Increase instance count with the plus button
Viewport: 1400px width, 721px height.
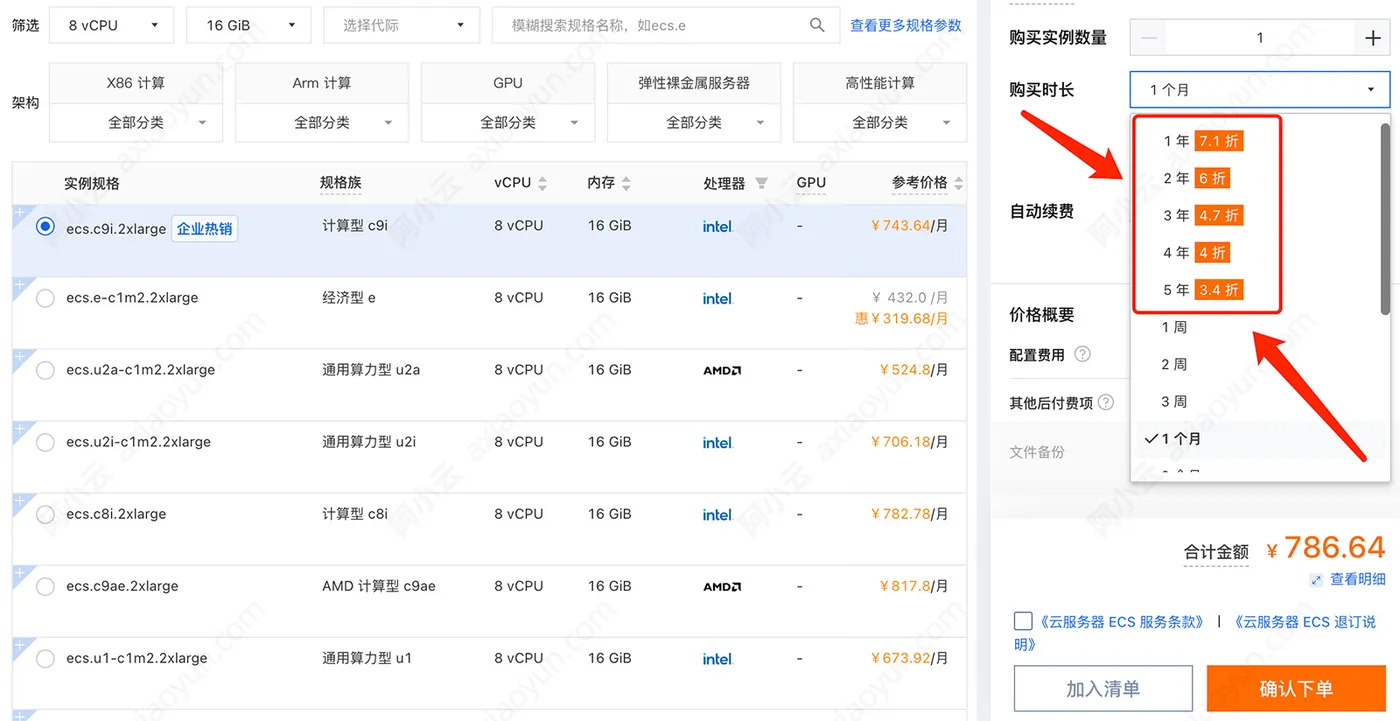(x=1372, y=38)
